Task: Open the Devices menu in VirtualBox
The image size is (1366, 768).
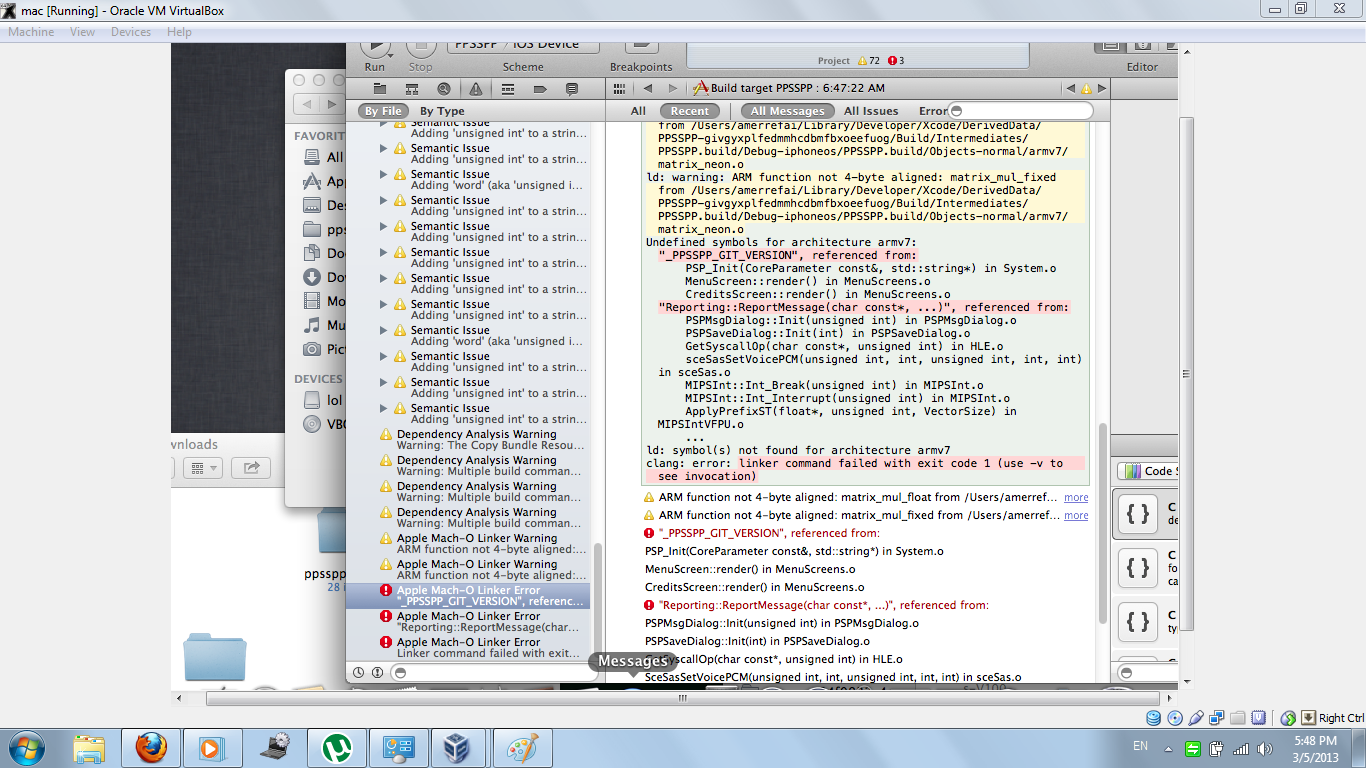Action: 131,32
